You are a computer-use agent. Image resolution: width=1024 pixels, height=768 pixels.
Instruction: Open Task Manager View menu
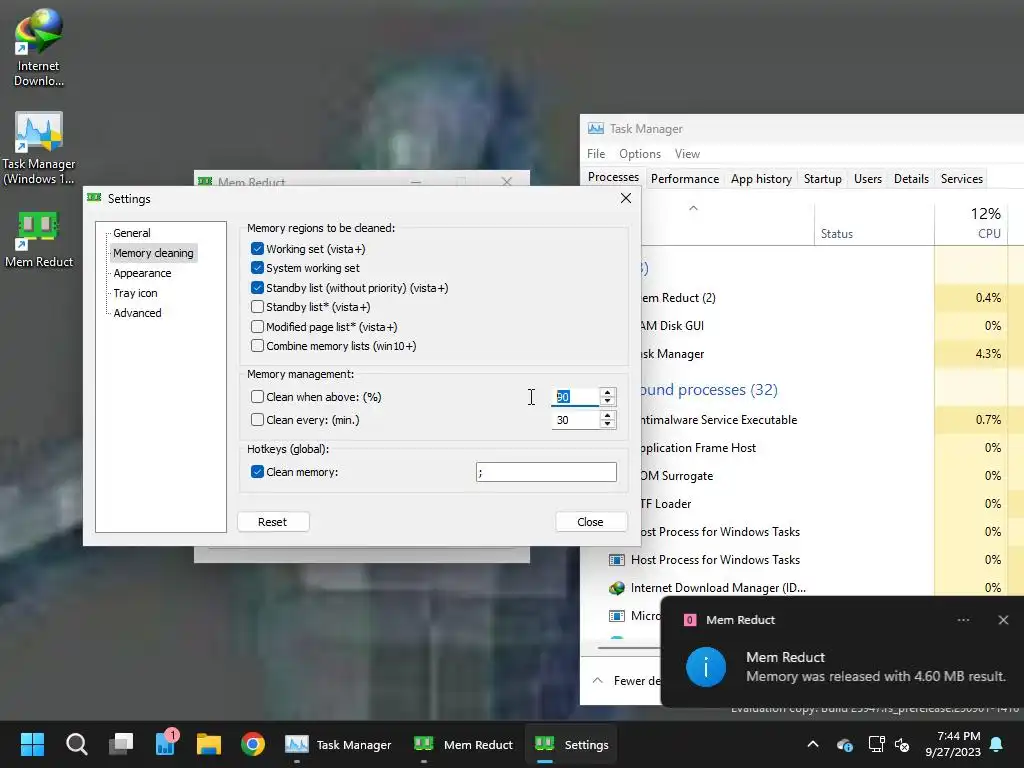(x=687, y=153)
